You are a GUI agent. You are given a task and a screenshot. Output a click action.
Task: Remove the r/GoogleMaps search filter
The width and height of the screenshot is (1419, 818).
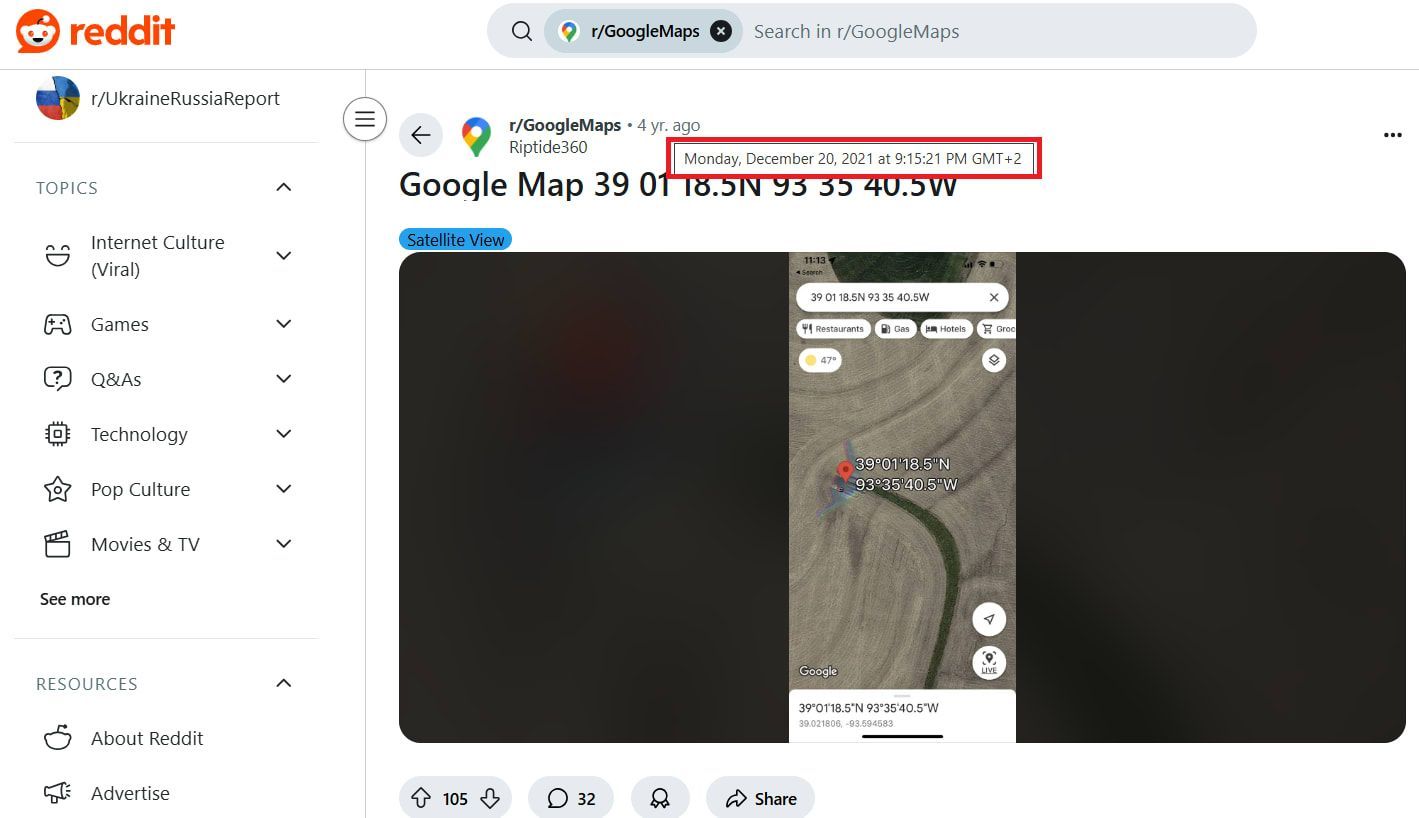[720, 31]
